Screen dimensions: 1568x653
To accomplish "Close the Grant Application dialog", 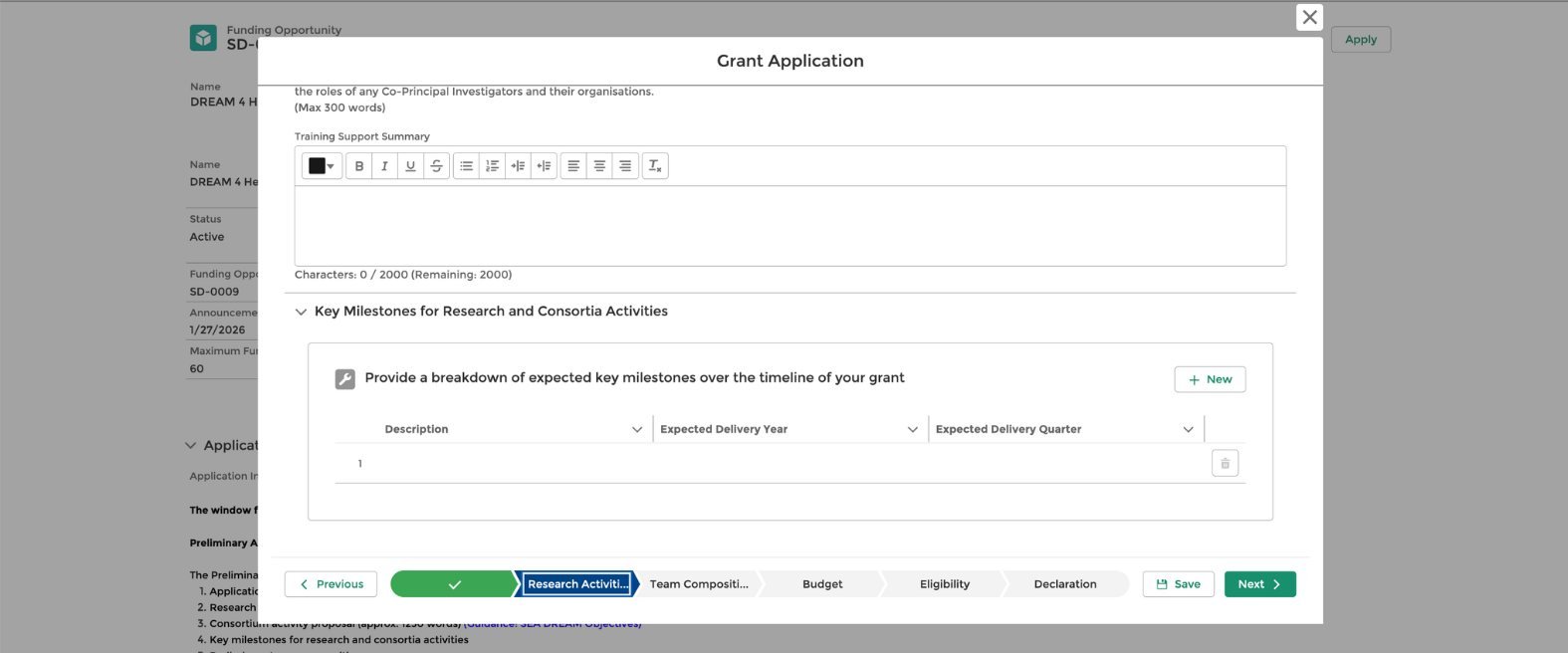I will pyautogui.click(x=1309, y=17).
